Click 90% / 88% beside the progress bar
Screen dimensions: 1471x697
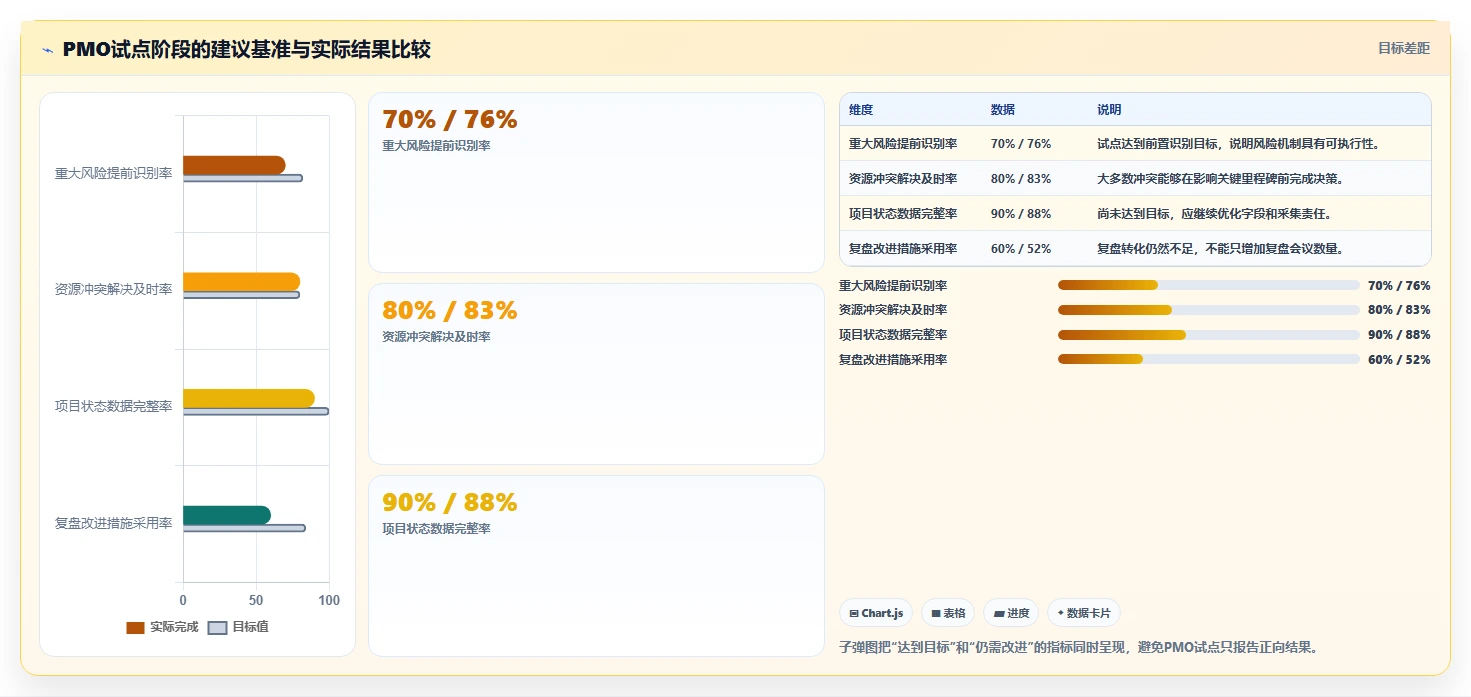pyautogui.click(x=1399, y=335)
